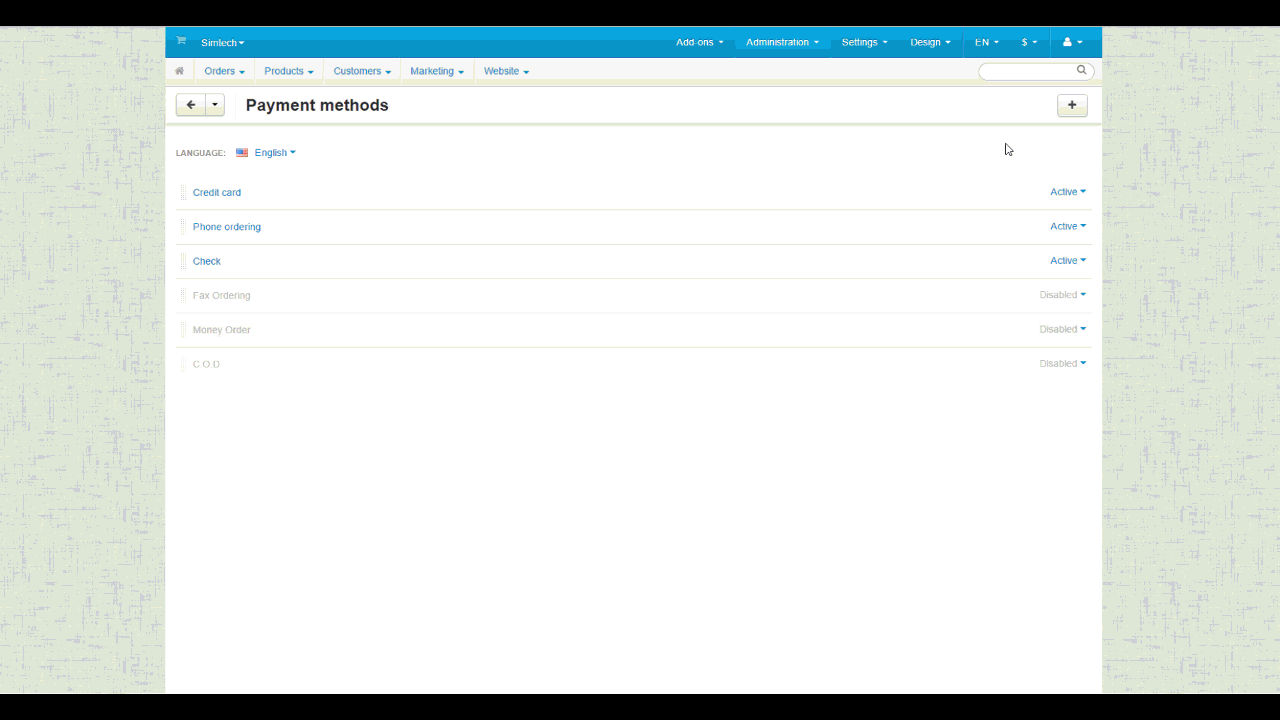The image size is (1280, 720).
Task: Open the Check payment method
Action: [207, 261]
